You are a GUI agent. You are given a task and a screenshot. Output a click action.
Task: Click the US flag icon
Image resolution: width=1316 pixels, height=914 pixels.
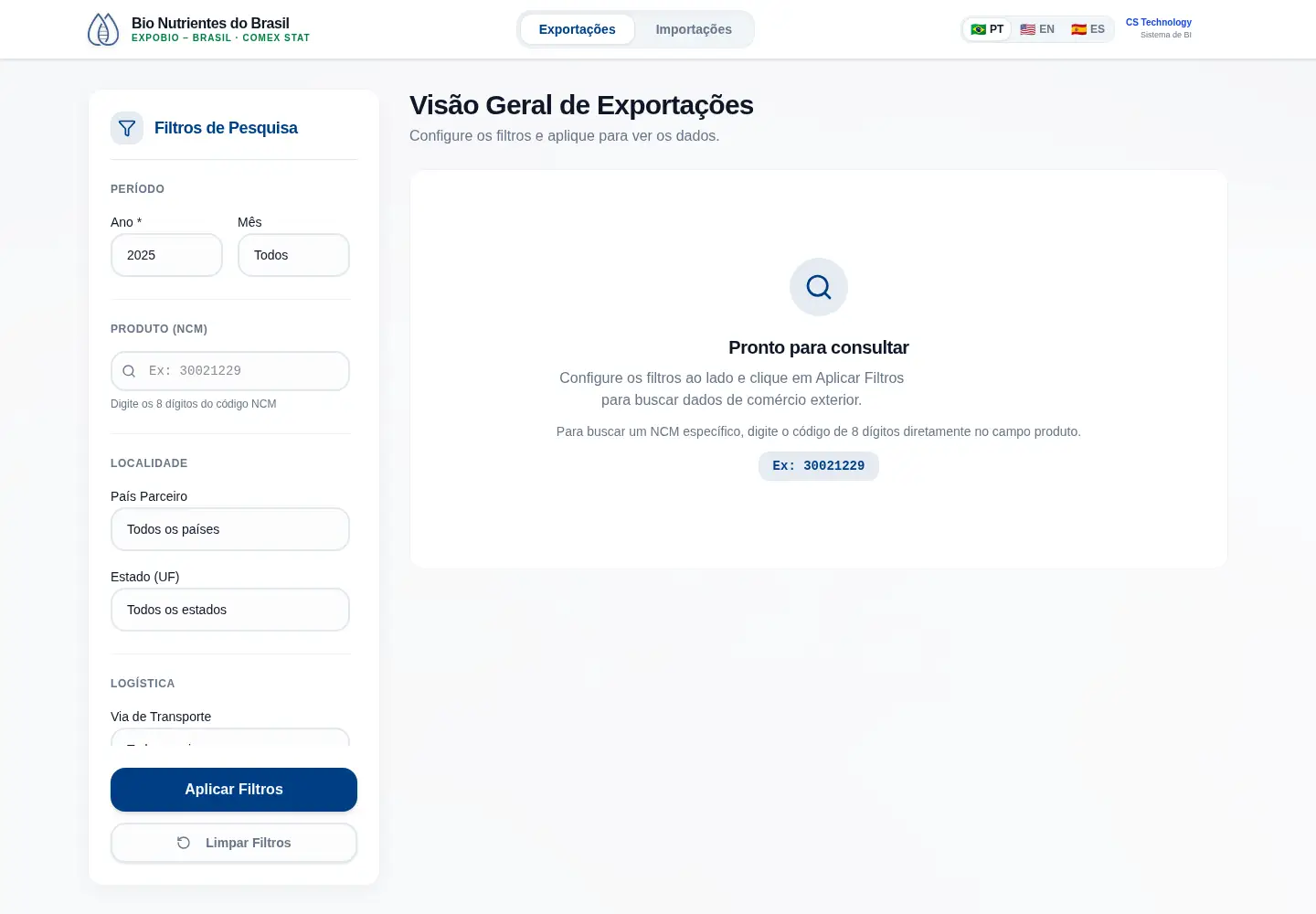[1027, 29]
